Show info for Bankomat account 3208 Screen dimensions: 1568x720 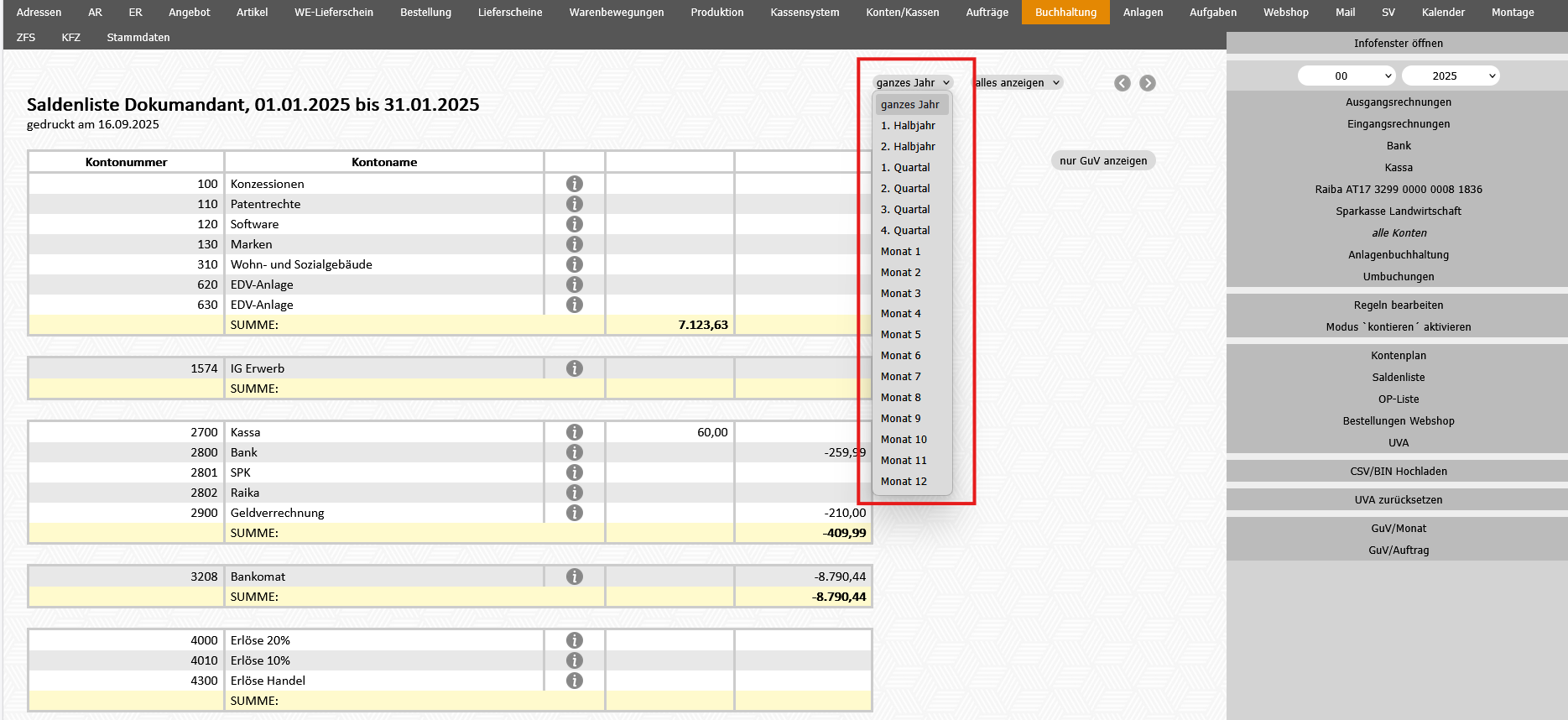pos(574,577)
